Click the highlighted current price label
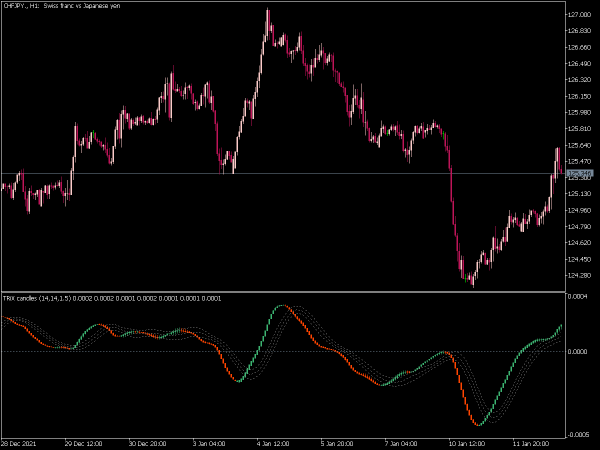The height and width of the screenshot is (450, 600). 580,174
